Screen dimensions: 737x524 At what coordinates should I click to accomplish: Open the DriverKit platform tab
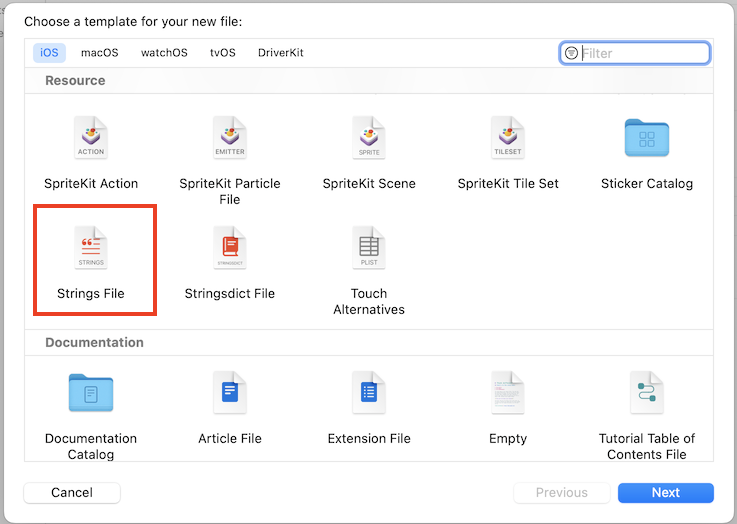coord(280,53)
